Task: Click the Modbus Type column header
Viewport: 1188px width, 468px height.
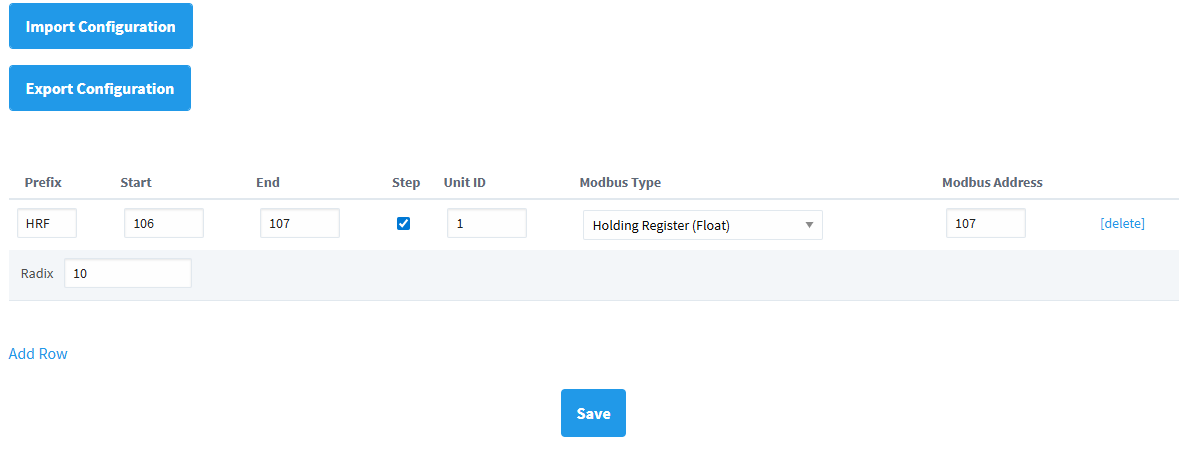Action: coord(620,182)
